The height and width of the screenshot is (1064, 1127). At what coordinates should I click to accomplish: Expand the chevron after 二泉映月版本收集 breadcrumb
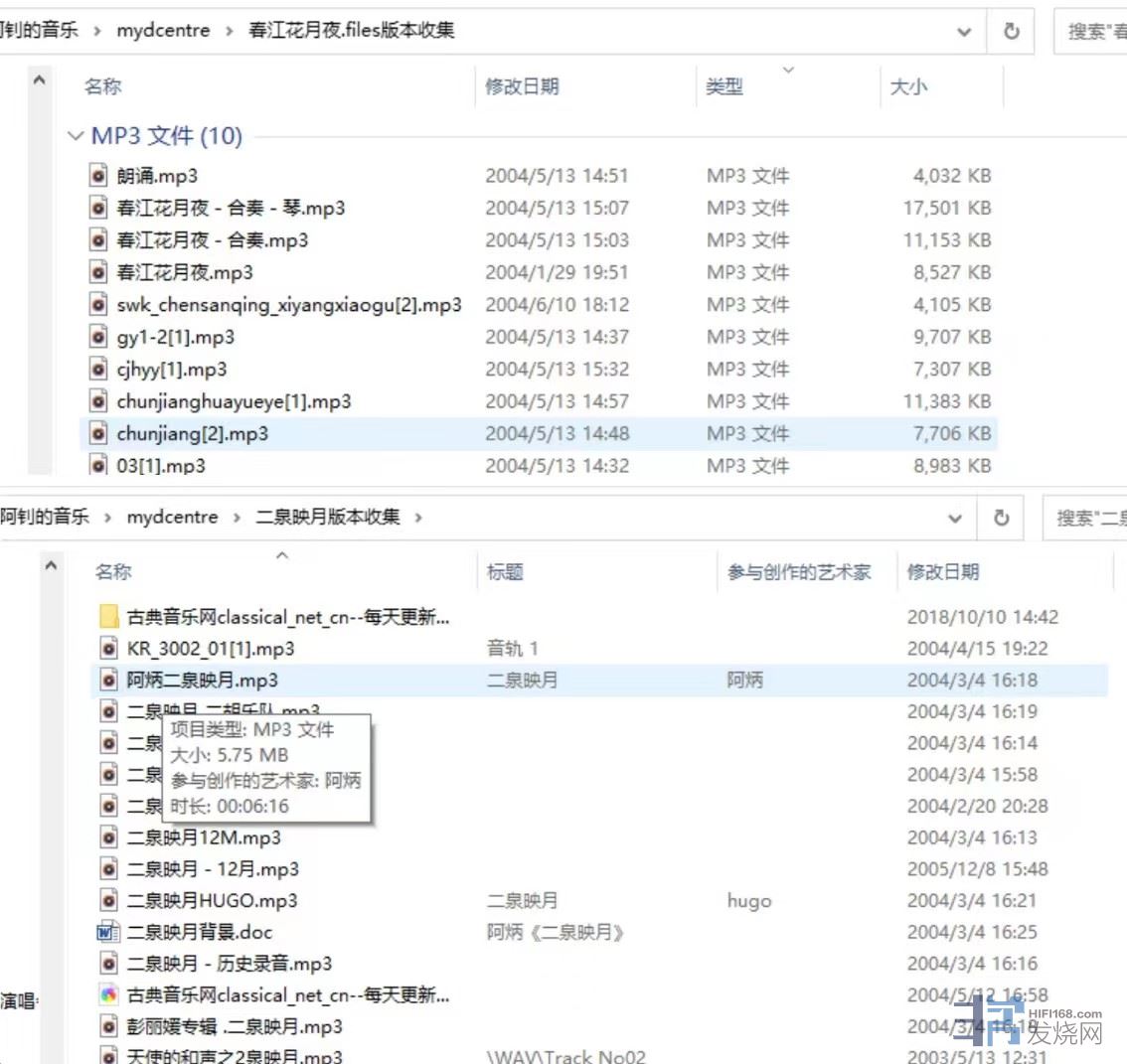tap(418, 518)
